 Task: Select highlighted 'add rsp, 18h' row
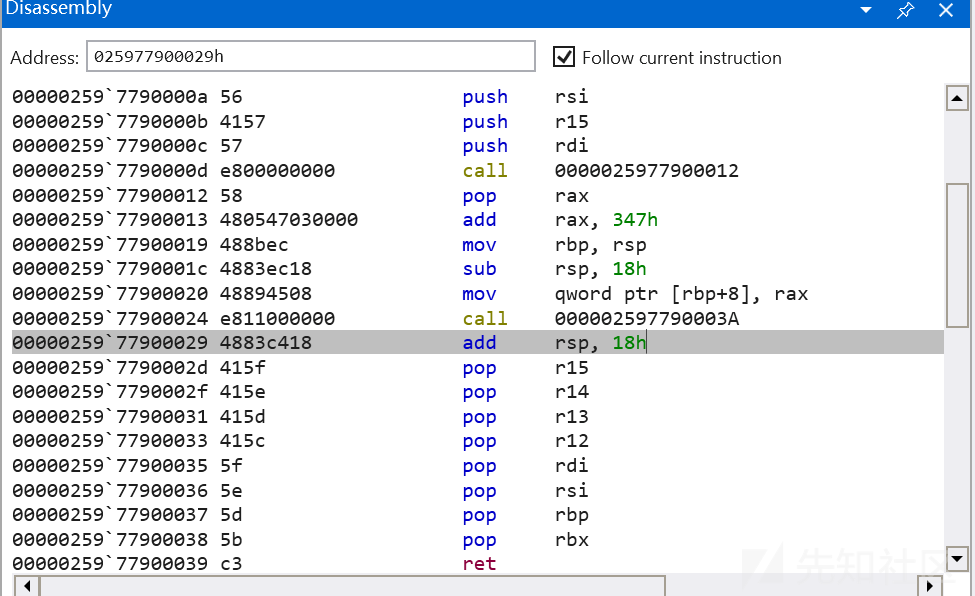click(478, 342)
